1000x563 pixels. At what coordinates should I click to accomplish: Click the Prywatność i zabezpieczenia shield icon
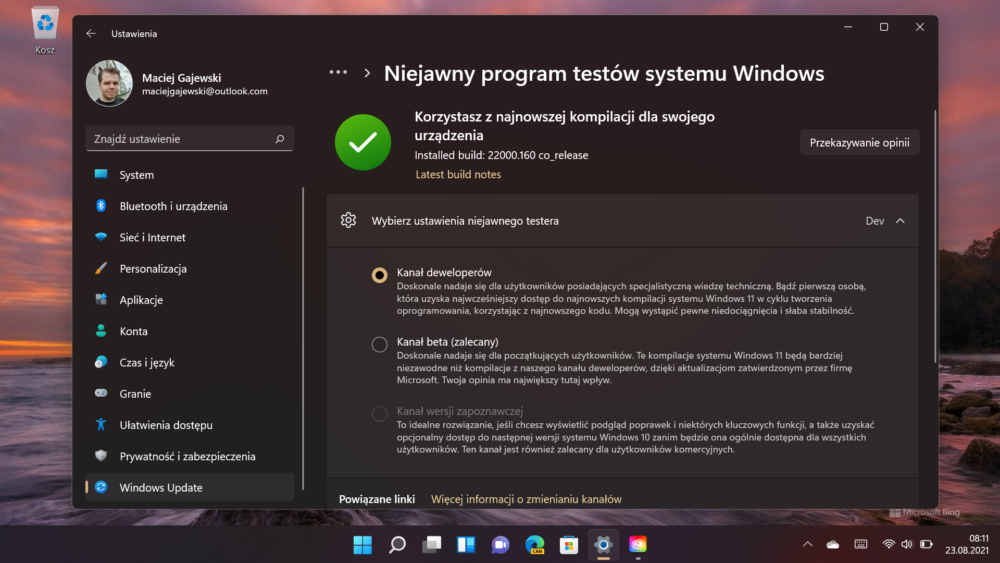click(x=101, y=456)
